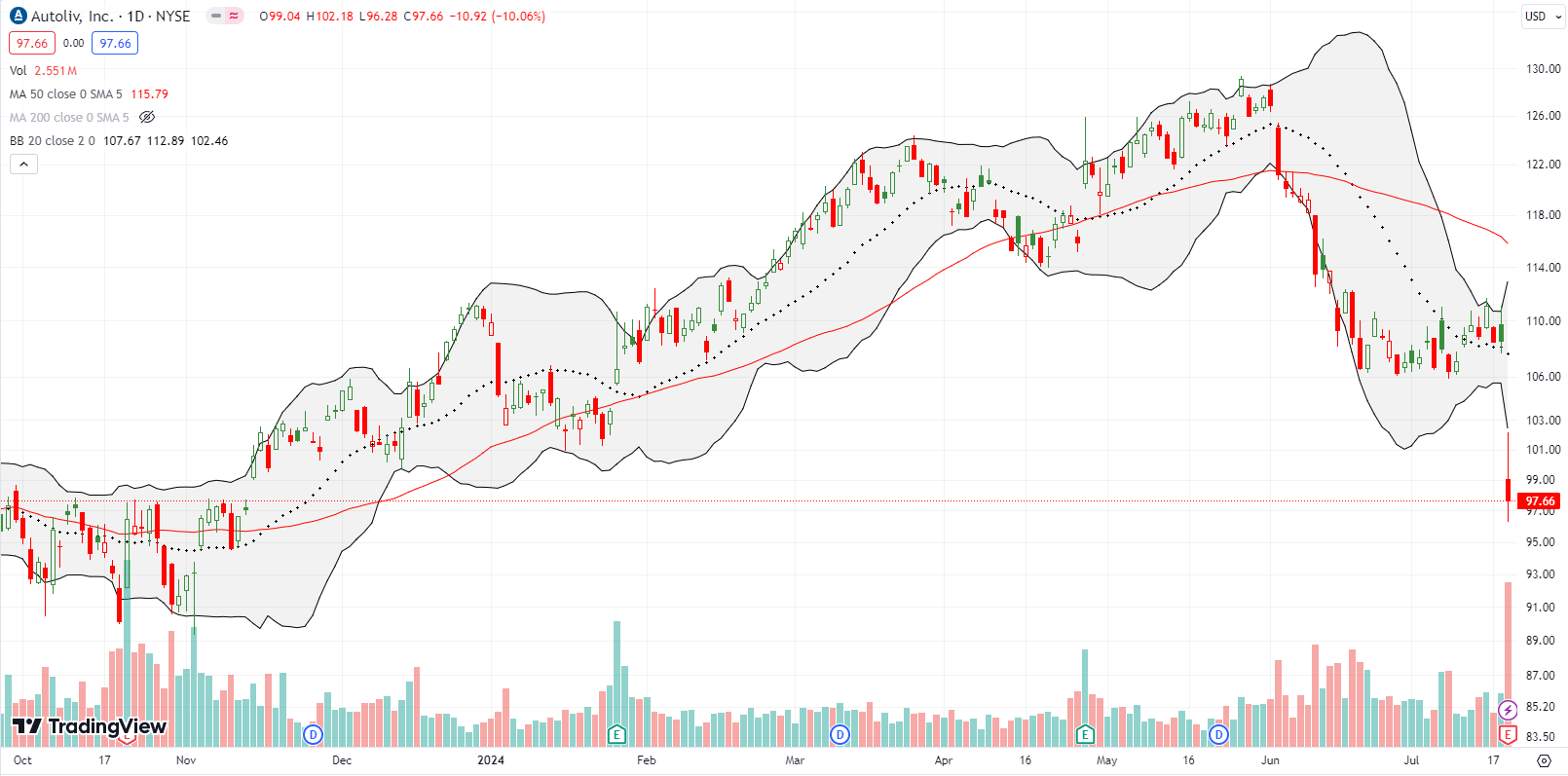Click the Oct date axis label

click(x=22, y=760)
